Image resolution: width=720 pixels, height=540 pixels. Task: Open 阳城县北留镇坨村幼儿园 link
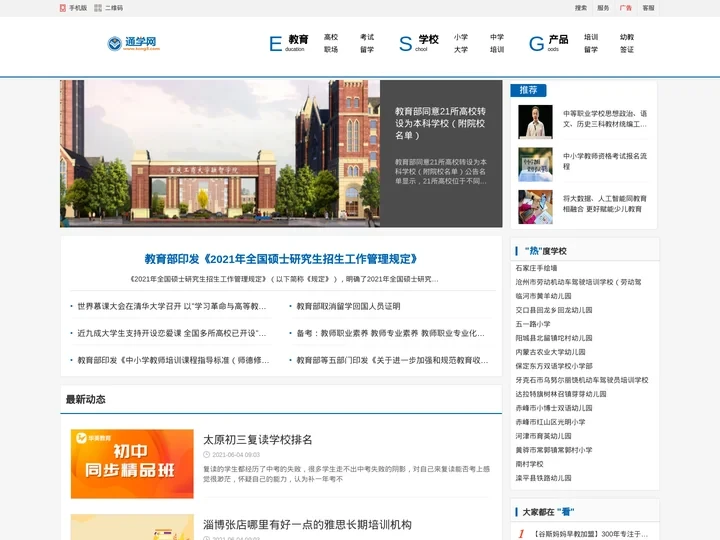click(554, 338)
